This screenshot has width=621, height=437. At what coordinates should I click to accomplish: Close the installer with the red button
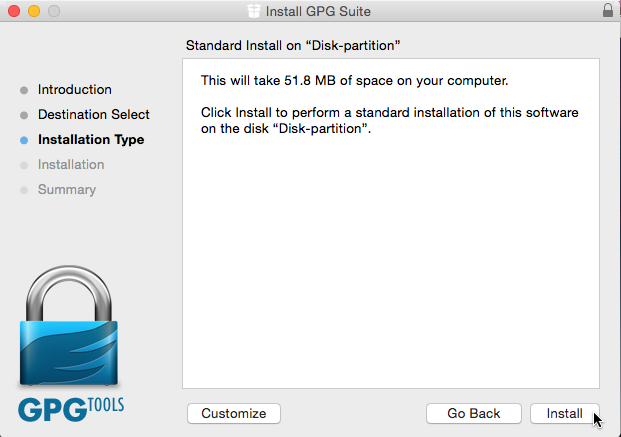point(14,11)
